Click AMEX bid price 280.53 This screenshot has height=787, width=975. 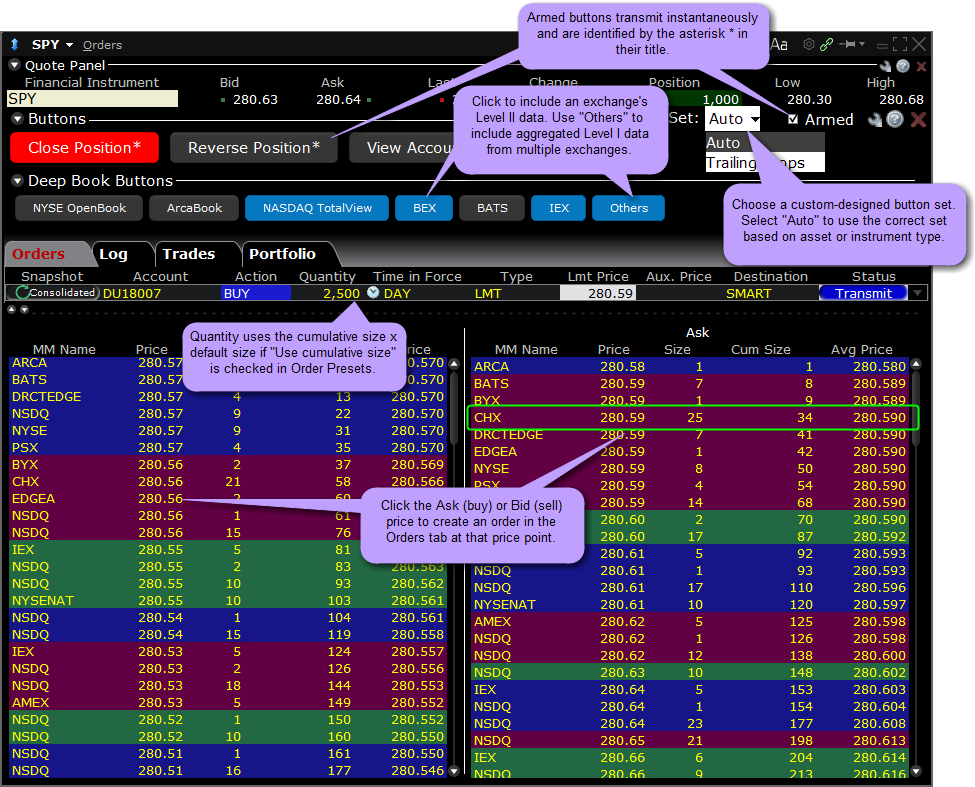click(x=160, y=702)
